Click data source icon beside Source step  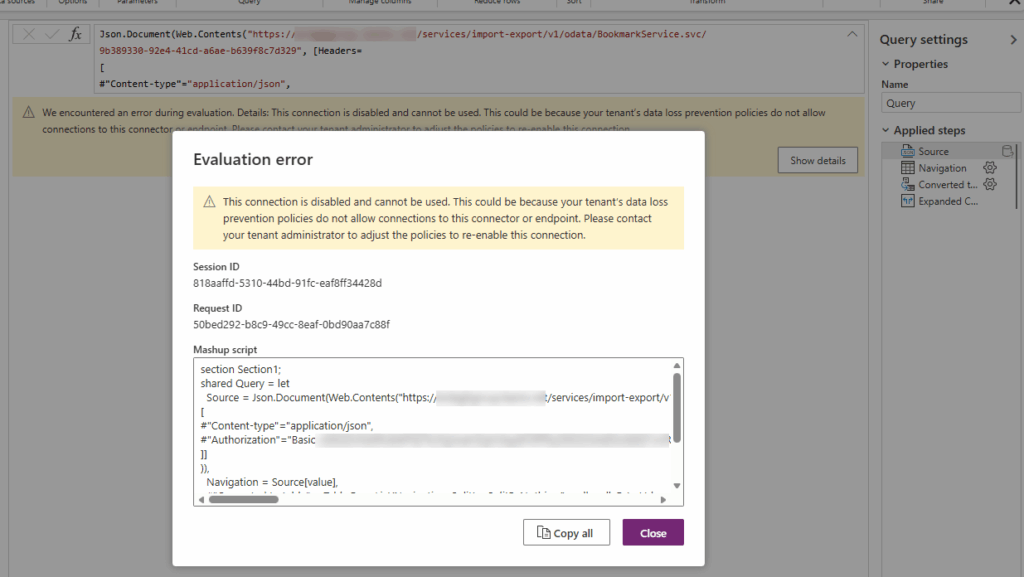coord(1008,150)
